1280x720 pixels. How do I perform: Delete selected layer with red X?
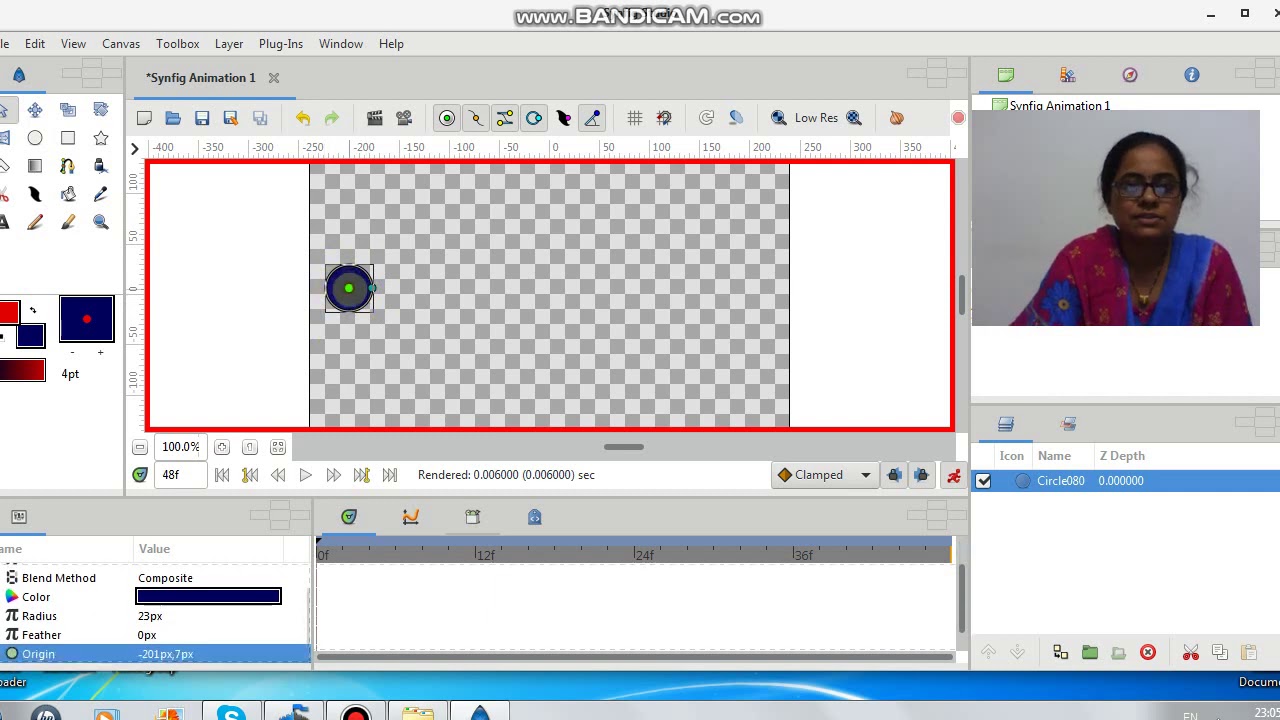coord(1148,653)
